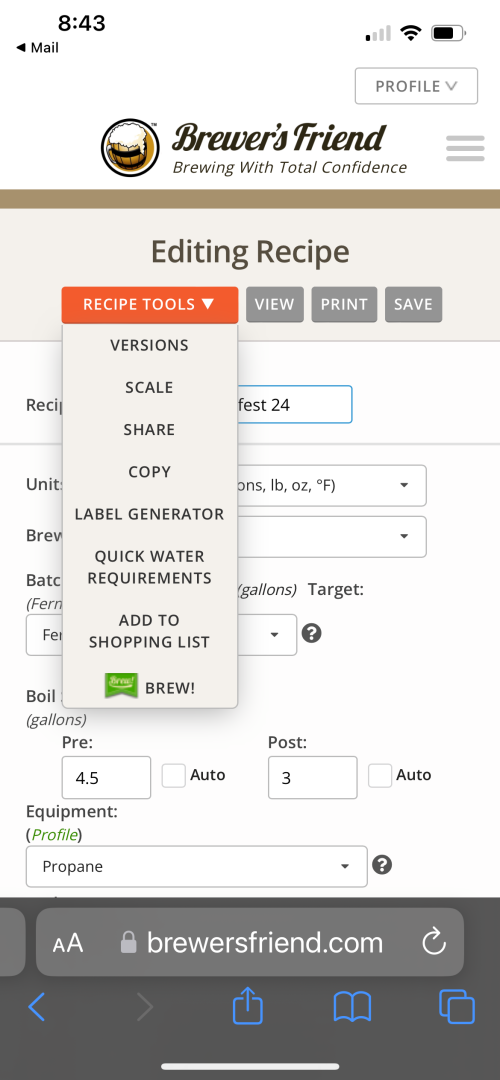Go back with Safari back arrow
The height and width of the screenshot is (1080, 500).
point(37,1007)
